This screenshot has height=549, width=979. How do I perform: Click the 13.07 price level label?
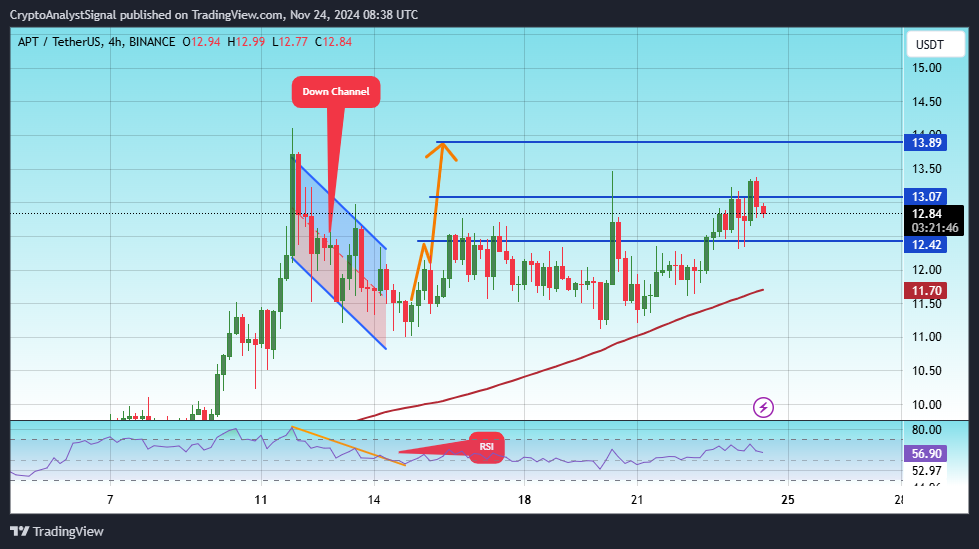(x=926, y=197)
